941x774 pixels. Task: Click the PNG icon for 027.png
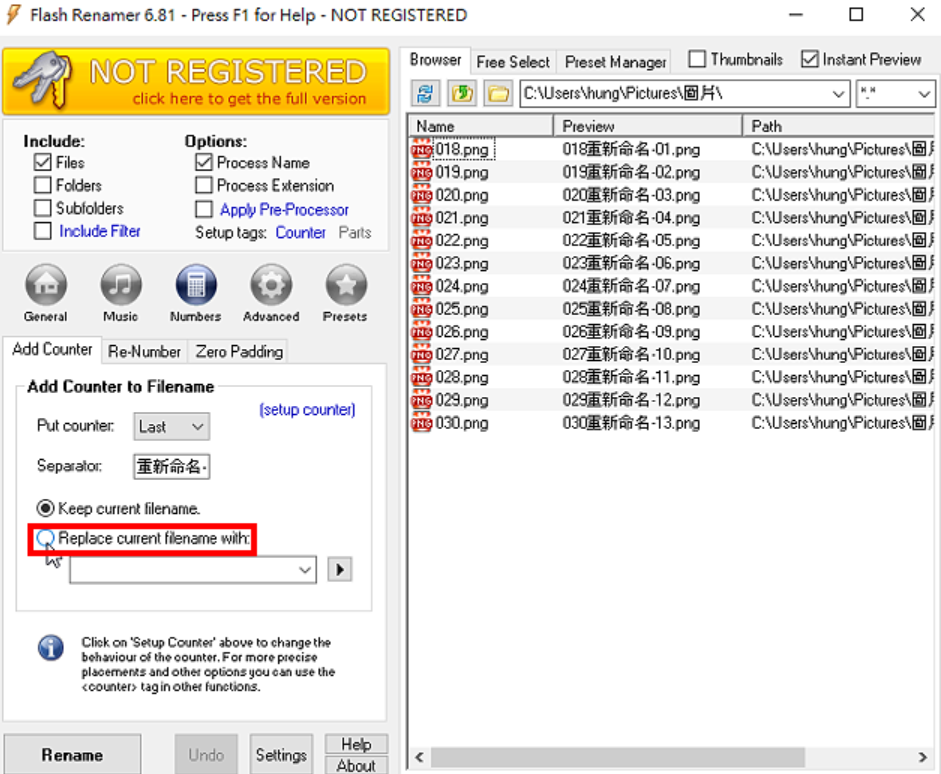coord(421,355)
